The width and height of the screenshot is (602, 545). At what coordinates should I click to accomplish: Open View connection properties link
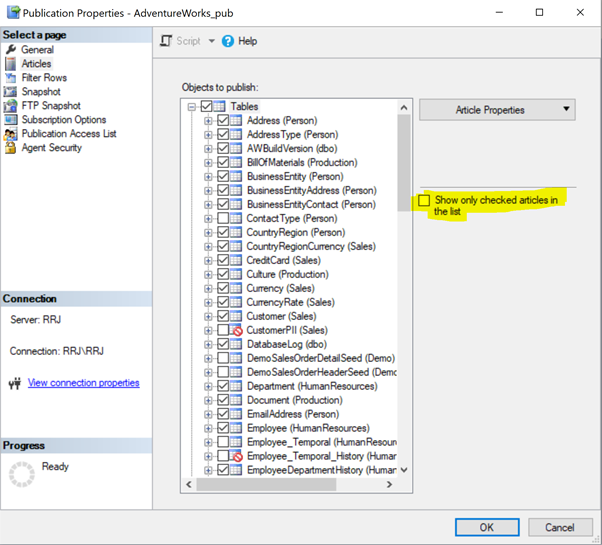(x=83, y=383)
